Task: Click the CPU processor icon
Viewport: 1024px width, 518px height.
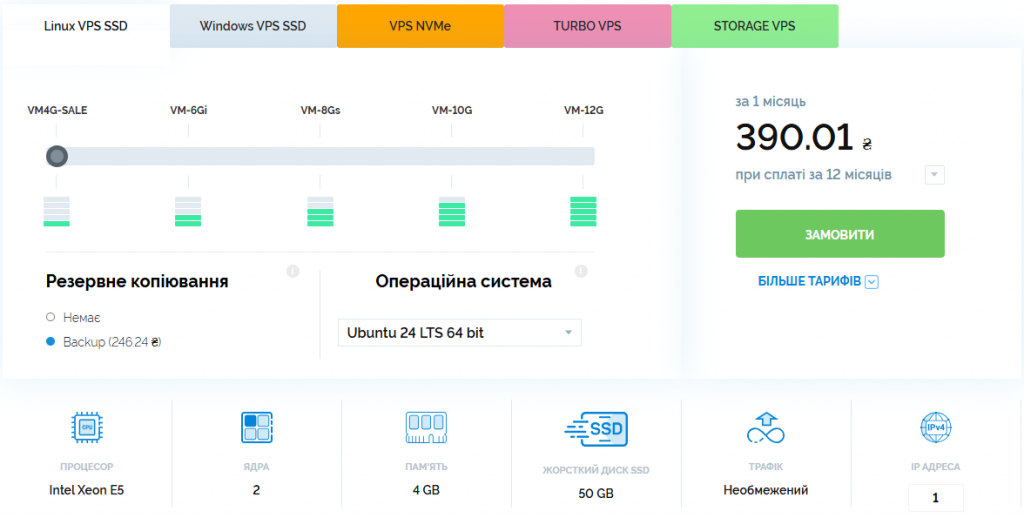Action: tap(87, 427)
